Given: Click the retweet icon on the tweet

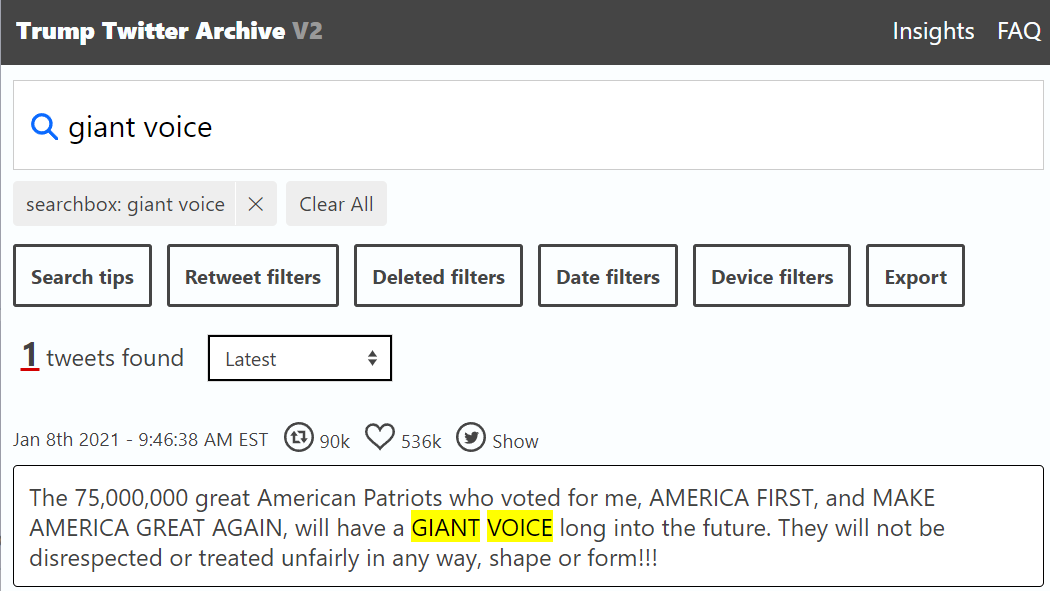Looking at the screenshot, I should point(299,438).
